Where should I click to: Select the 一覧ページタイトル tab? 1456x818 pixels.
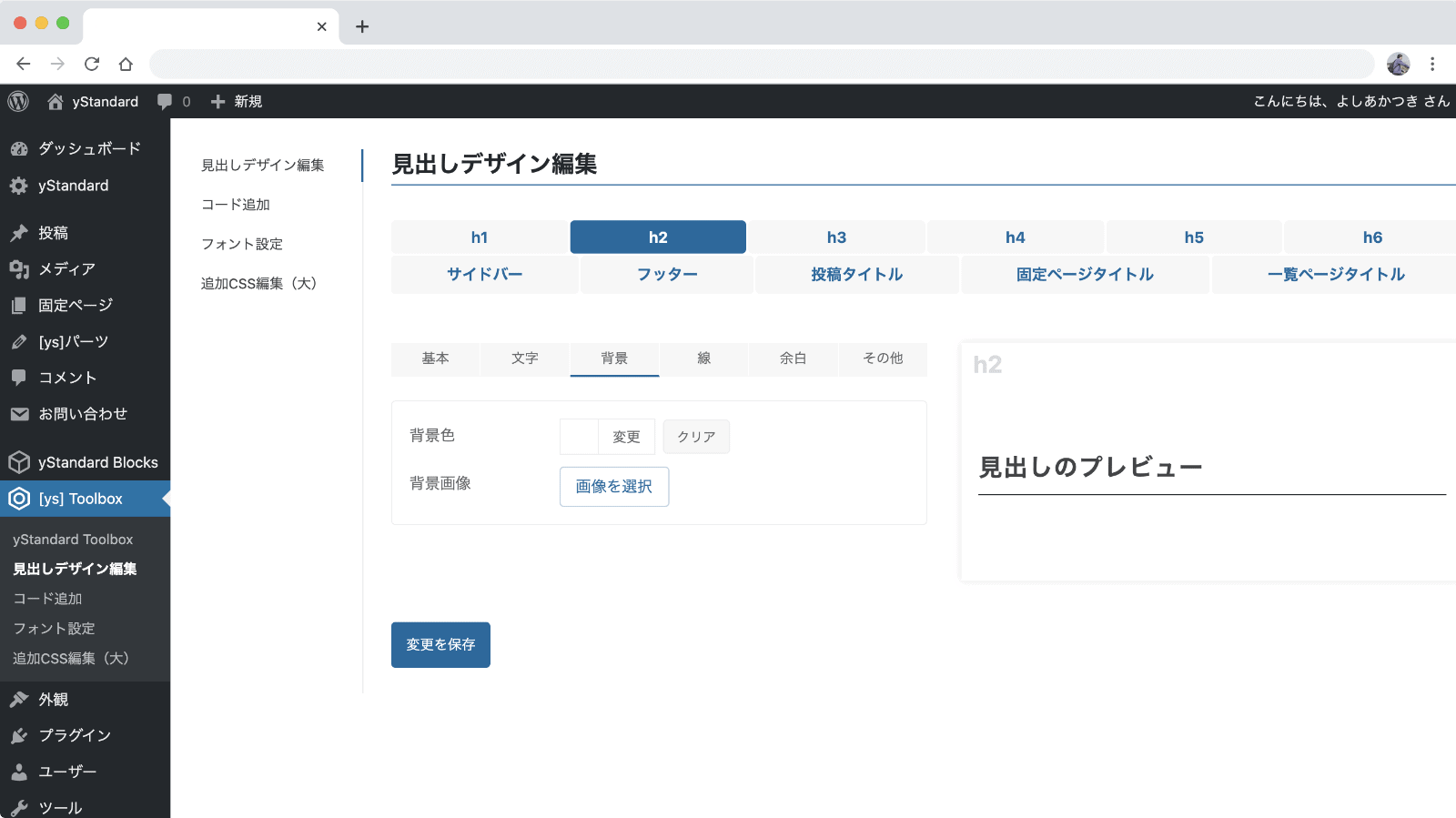tap(1336, 275)
